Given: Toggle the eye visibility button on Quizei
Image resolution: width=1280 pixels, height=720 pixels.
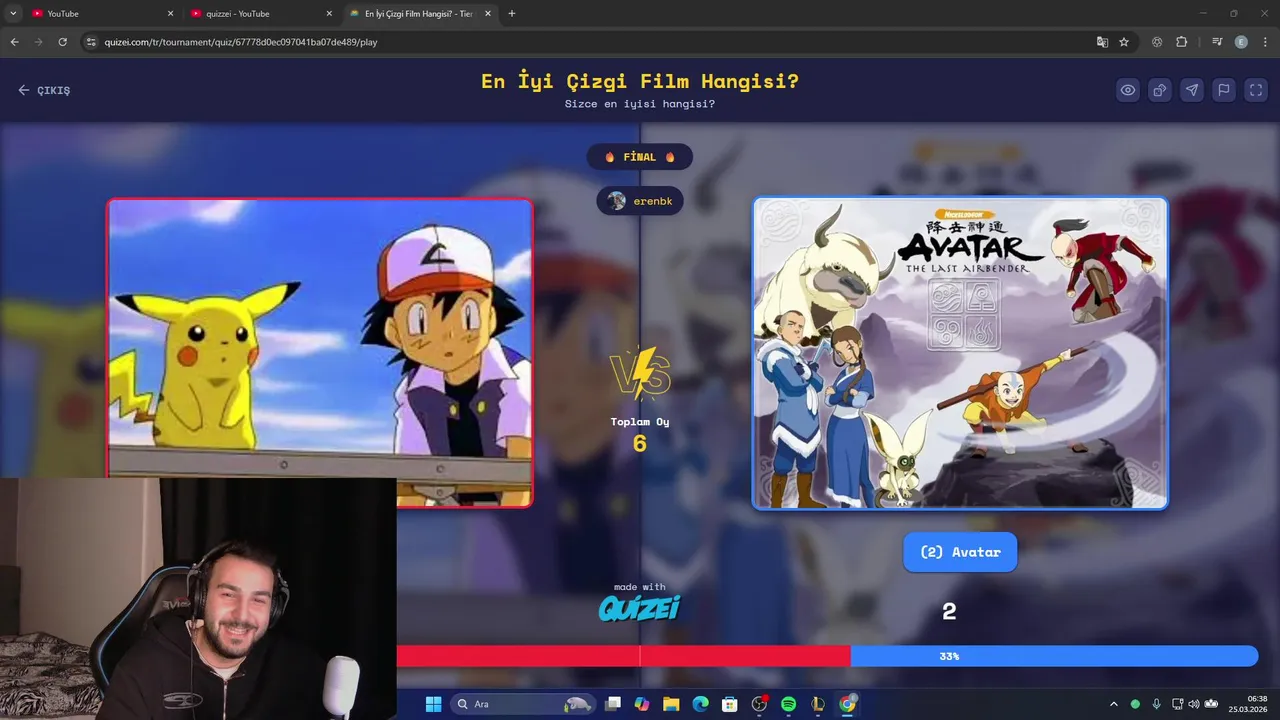Looking at the screenshot, I should tap(1128, 90).
